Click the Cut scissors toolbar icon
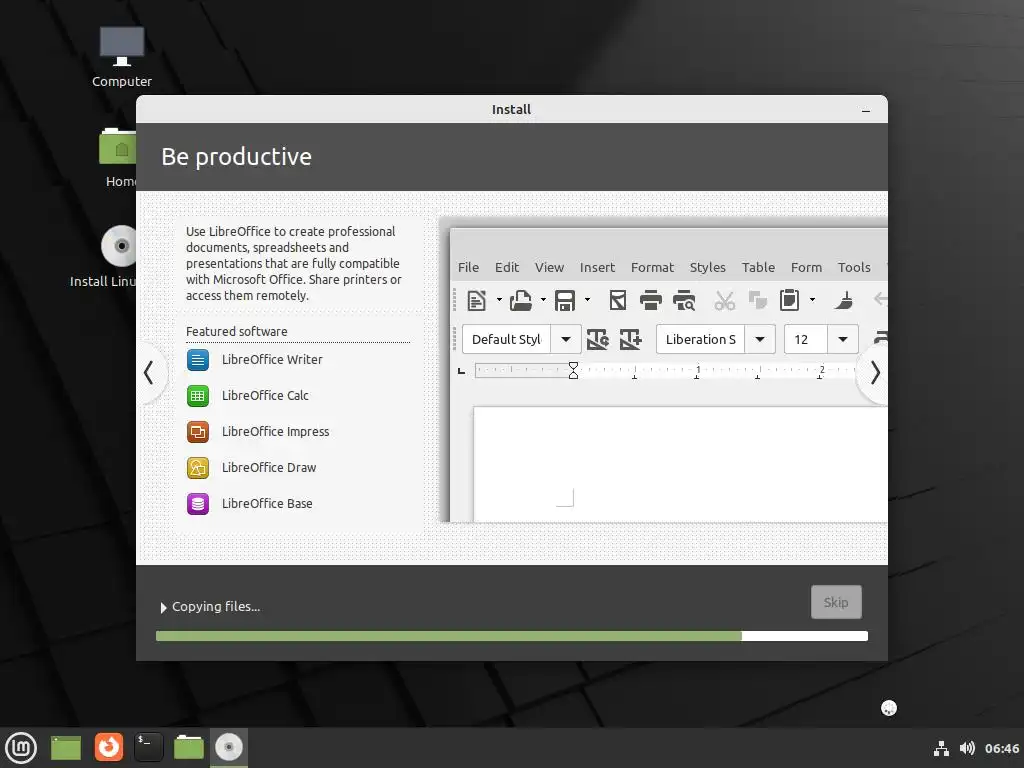Screen dimensions: 1024x768 724,300
